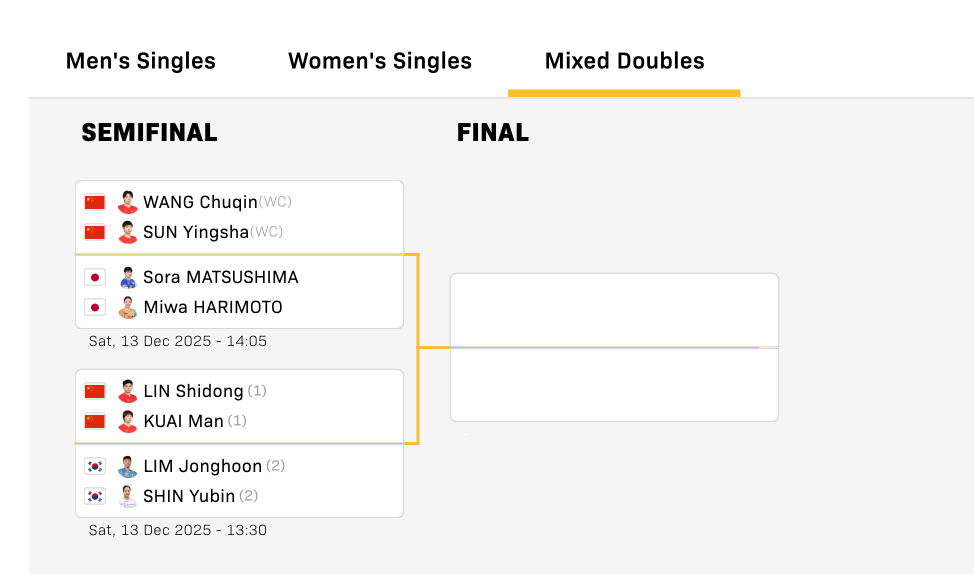Screen dimensions: 974x574
Task: Click the LIM Jonghoon player name
Action: 203,466
